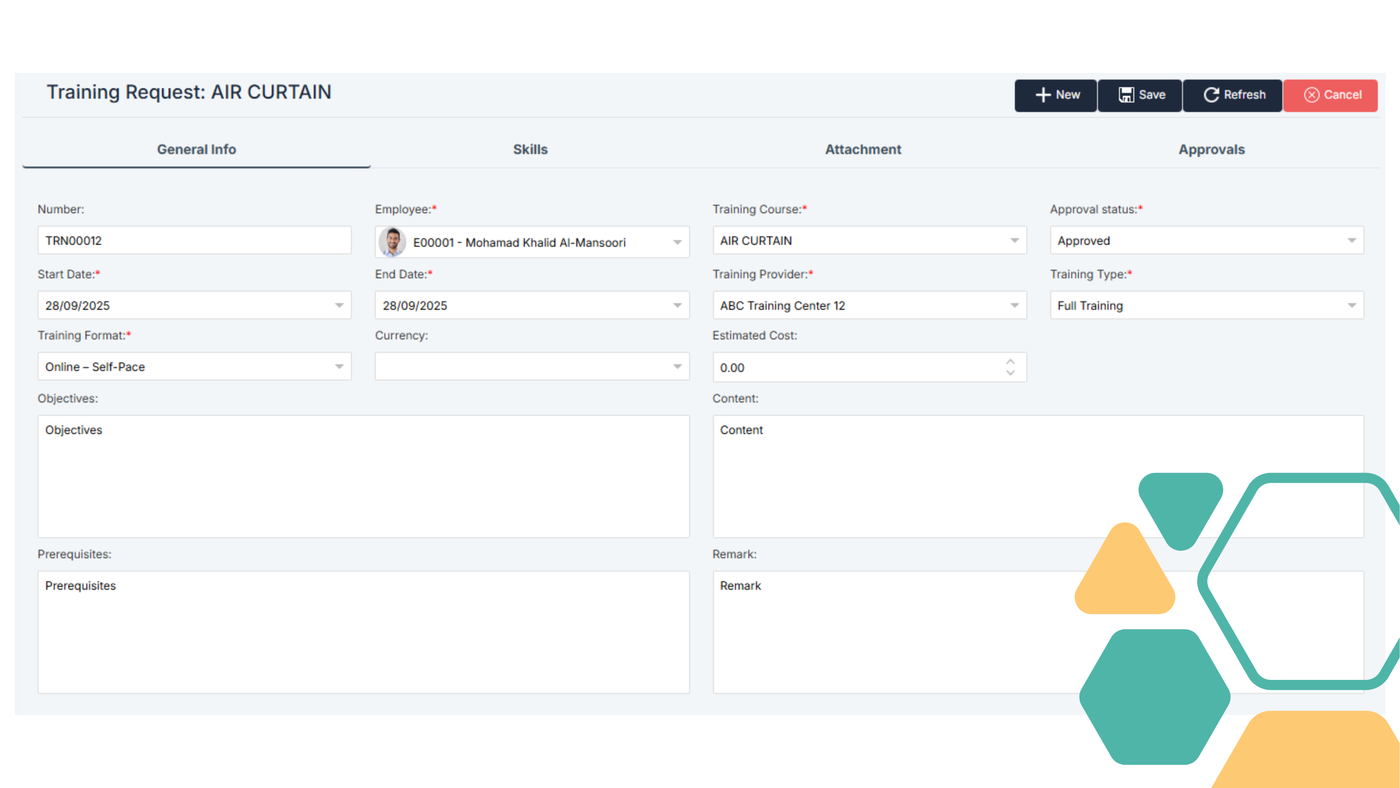This screenshot has width=1400, height=788.
Task: Expand the Training Provider dropdown
Action: (1014, 306)
